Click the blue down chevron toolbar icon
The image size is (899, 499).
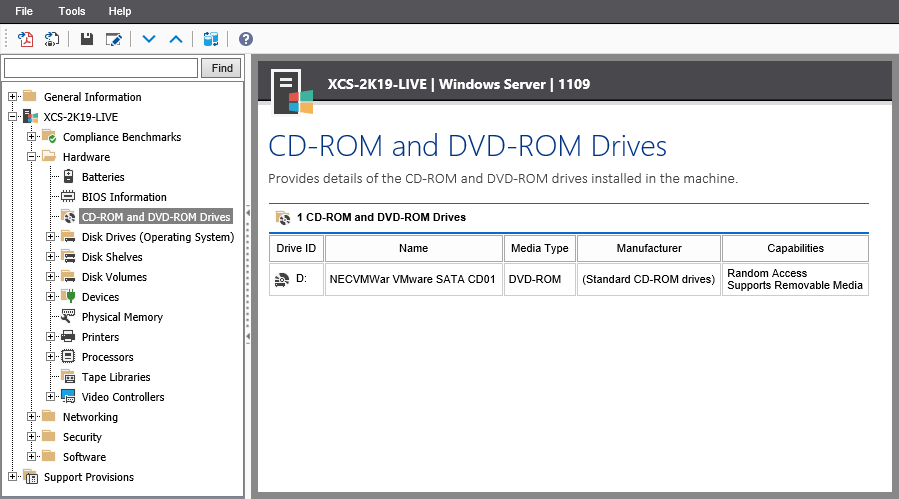click(x=149, y=39)
